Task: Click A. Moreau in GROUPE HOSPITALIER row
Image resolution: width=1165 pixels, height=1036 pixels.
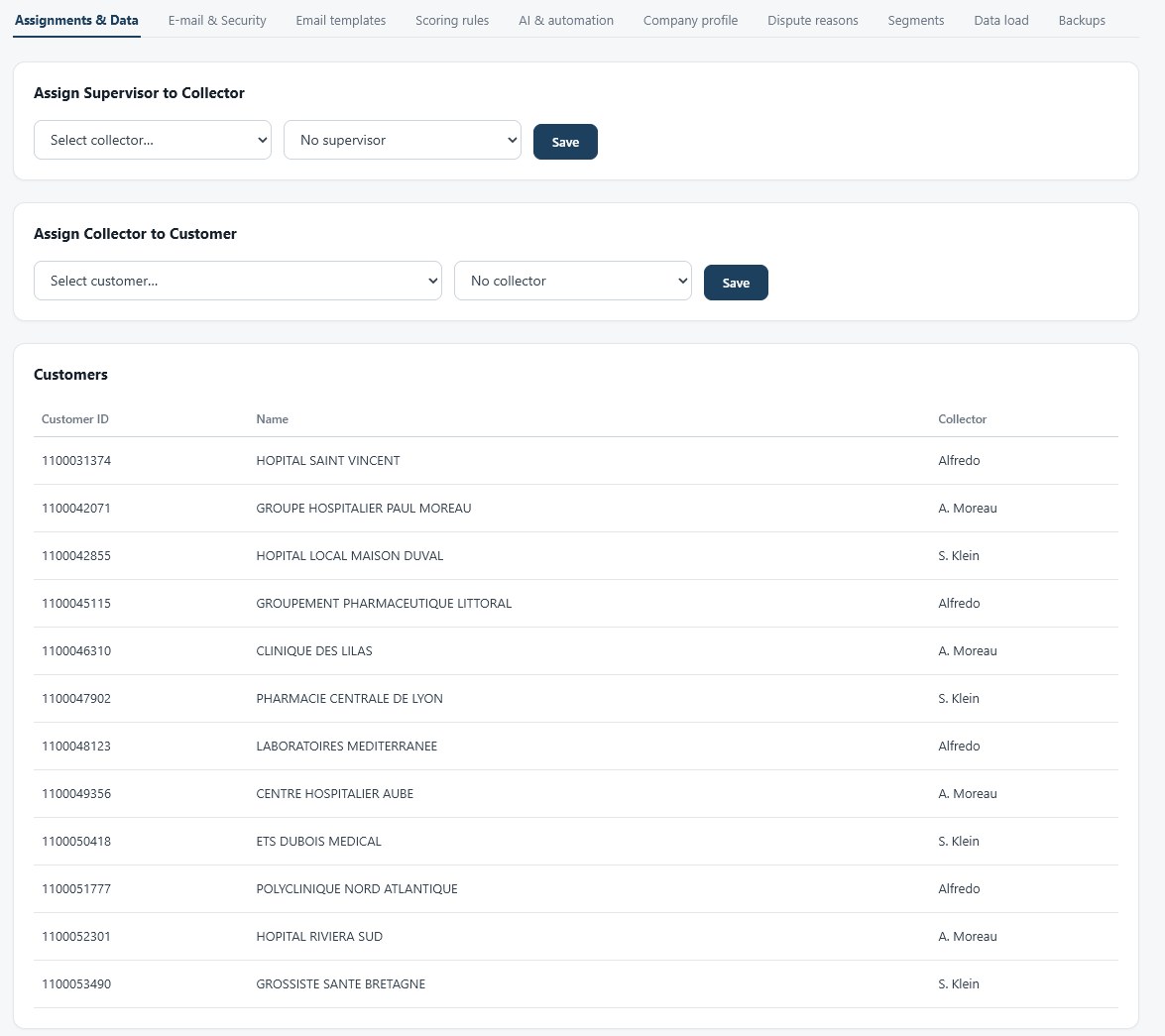Action: (x=968, y=508)
